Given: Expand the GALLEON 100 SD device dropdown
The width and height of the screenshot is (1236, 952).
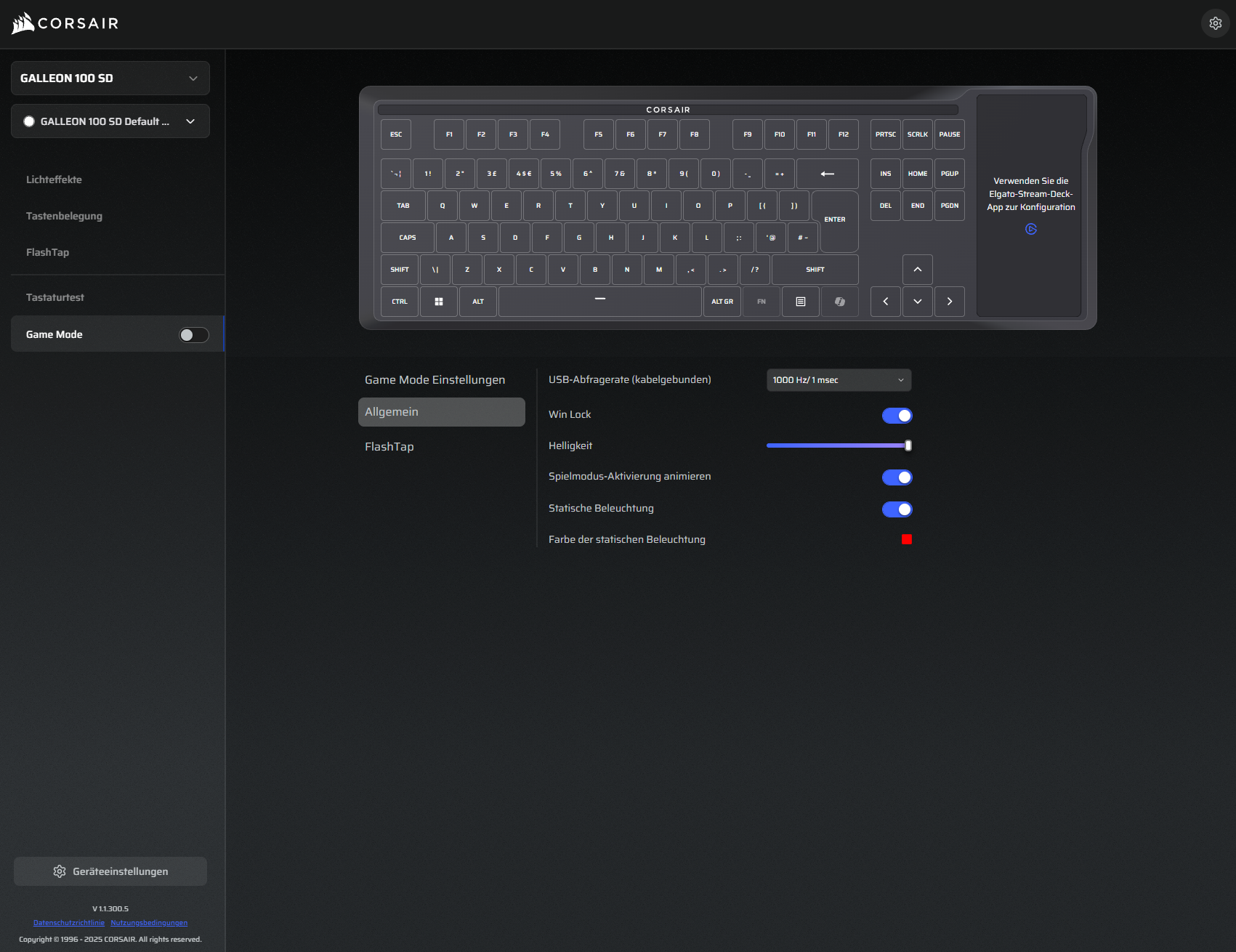Looking at the screenshot, I should click(x=110, y=78).
